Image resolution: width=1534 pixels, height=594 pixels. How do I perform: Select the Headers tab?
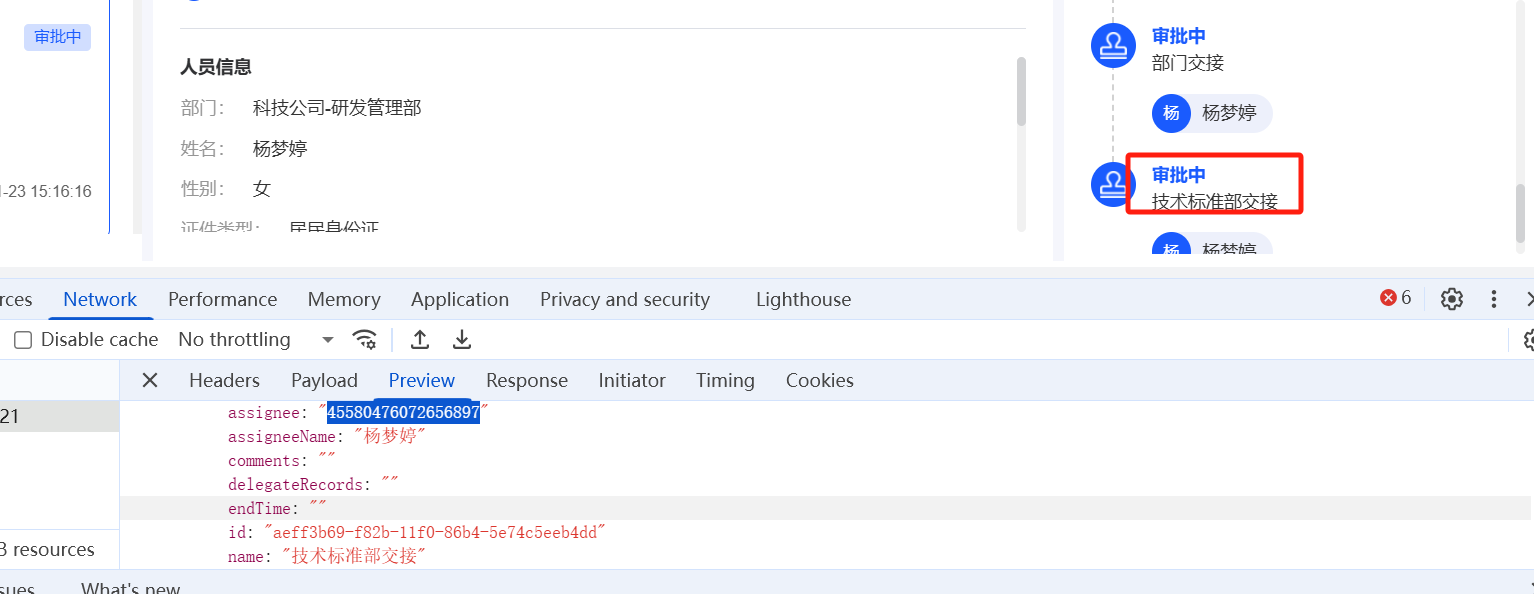[x=224, y=381]
